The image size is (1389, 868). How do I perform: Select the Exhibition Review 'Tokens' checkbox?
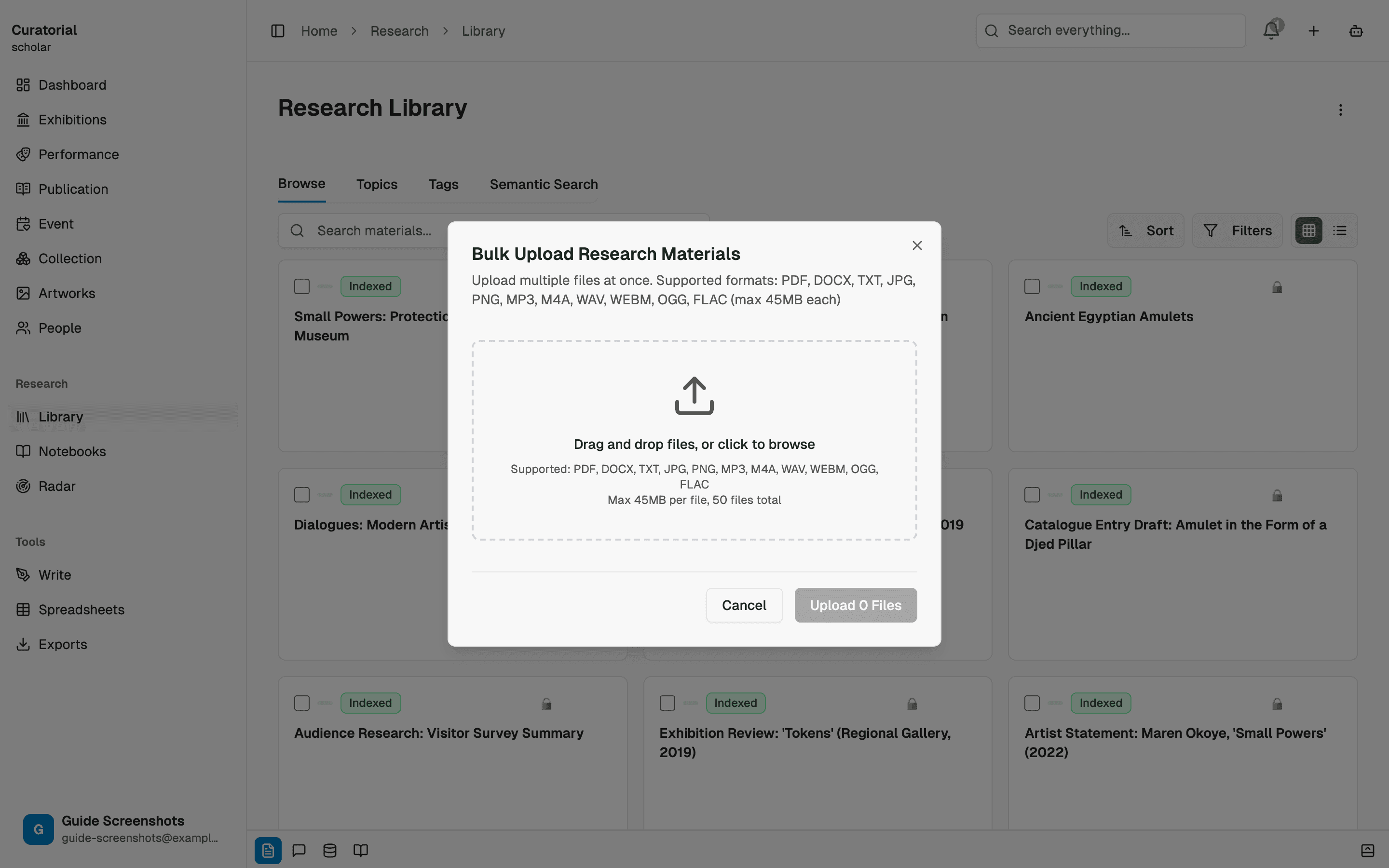pos(667,703)
